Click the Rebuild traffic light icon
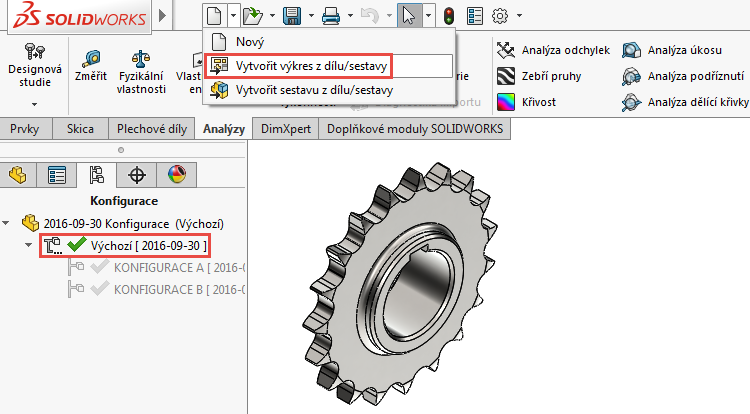The width and height of the screenshot is (750, 414). (449, 16)
